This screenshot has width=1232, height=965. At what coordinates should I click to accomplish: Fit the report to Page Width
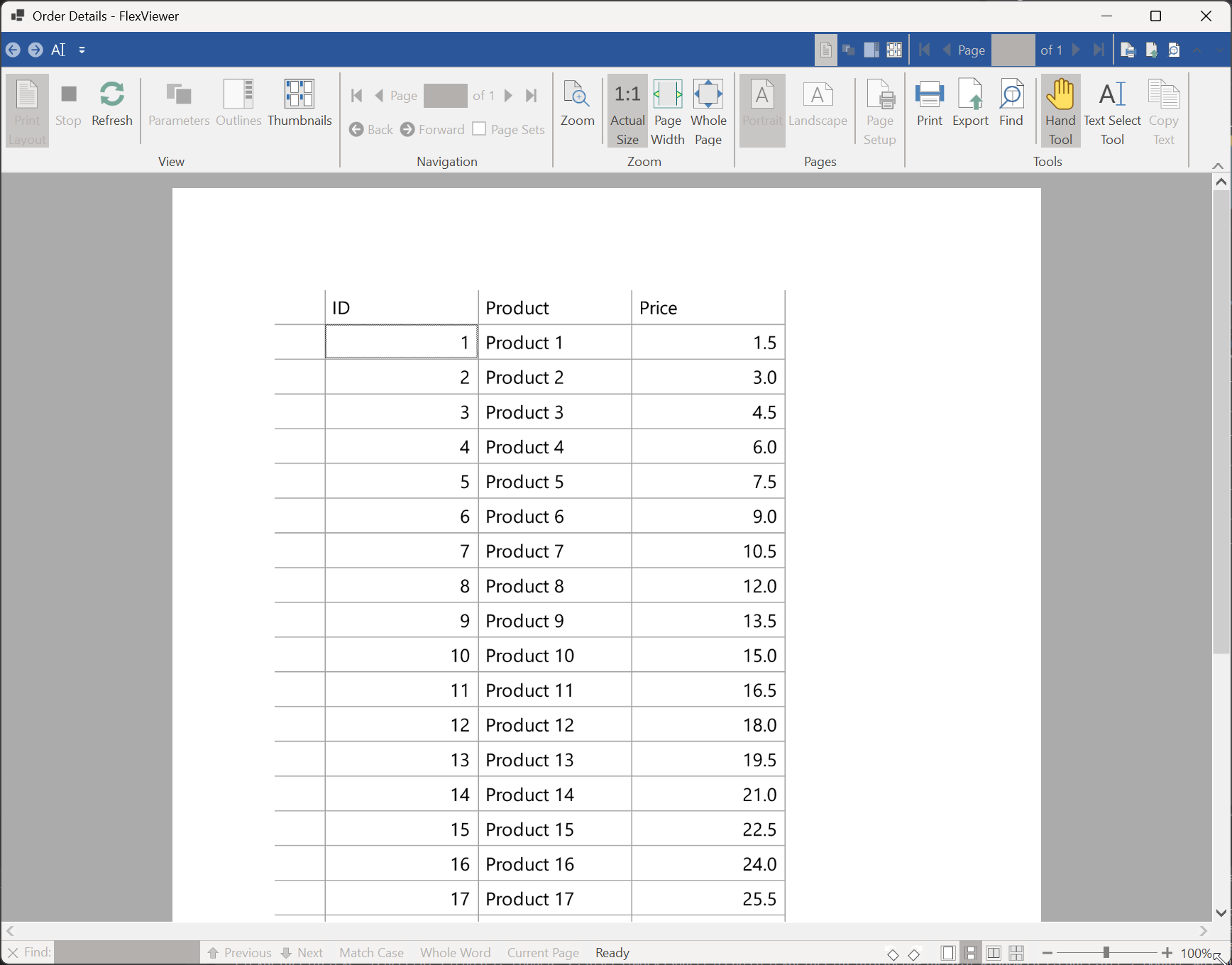coord(668,111)
